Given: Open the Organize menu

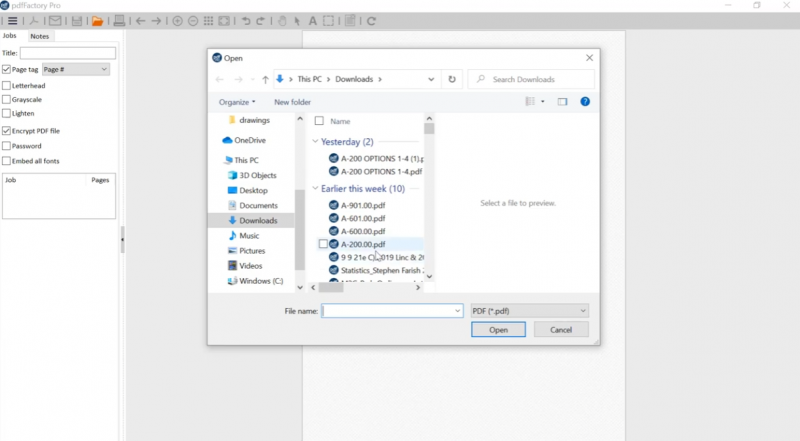Looking at the screenshot, I should pyautogui.click(x=237, y=102).
